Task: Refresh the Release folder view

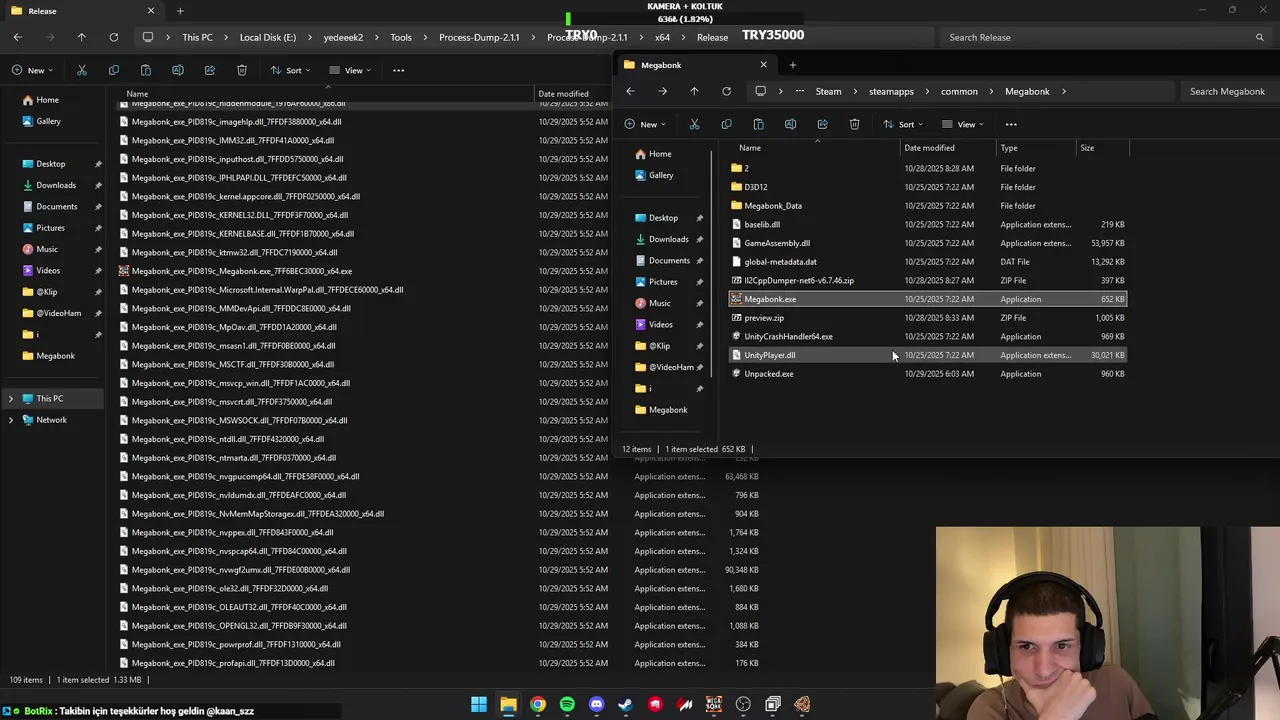Action: (x=114, y=37)
